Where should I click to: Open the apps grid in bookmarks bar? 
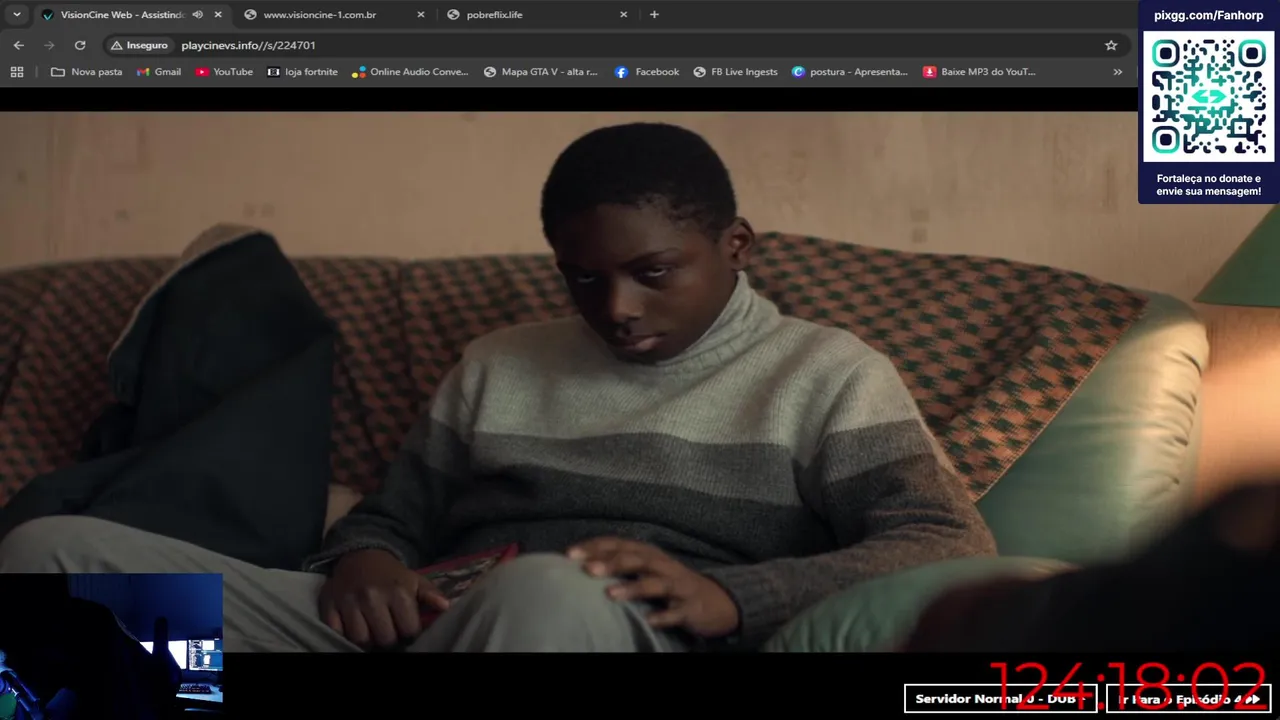17,72
